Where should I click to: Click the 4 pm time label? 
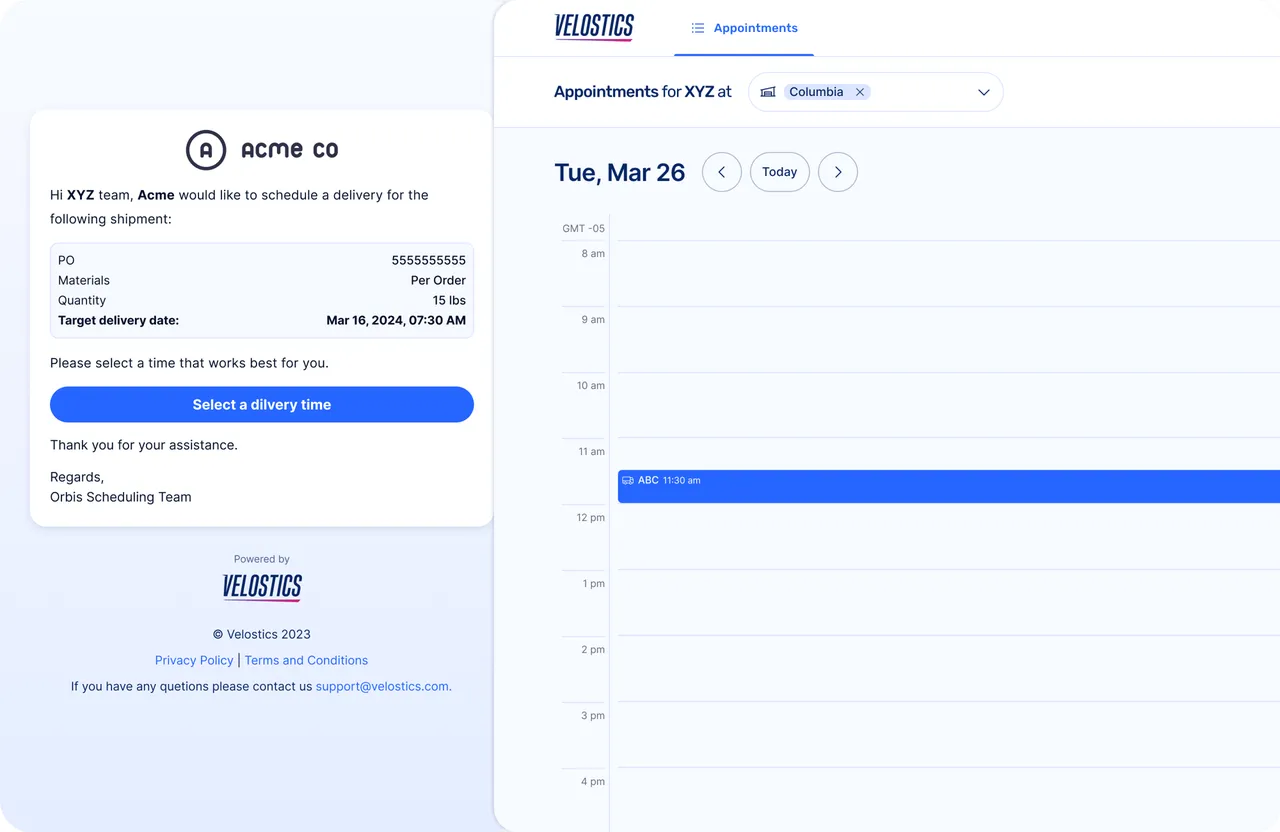click(593, 782)
